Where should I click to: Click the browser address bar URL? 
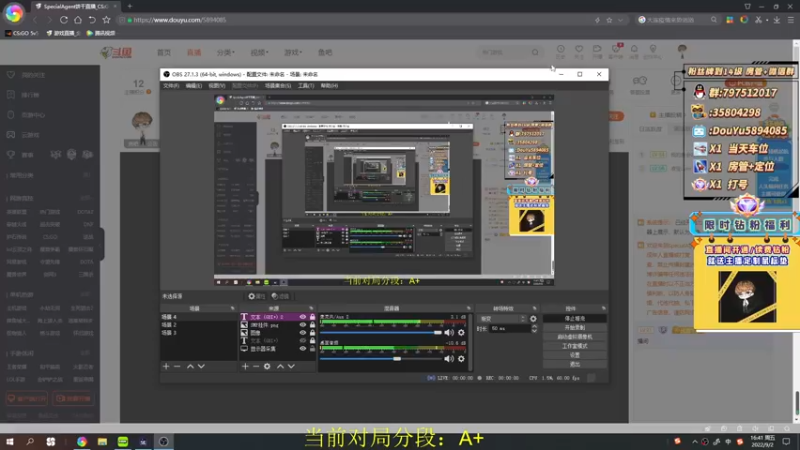180,20
